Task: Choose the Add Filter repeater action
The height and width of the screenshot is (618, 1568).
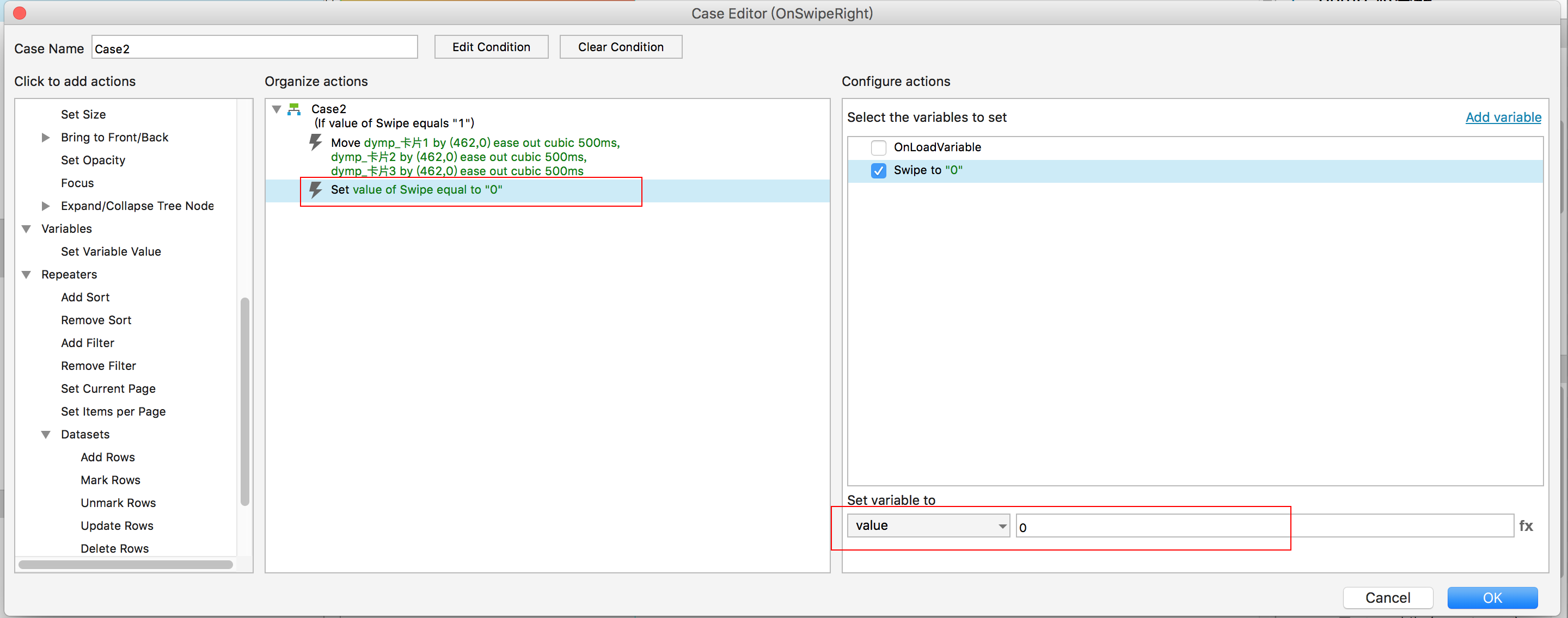Action: (88, 343)
